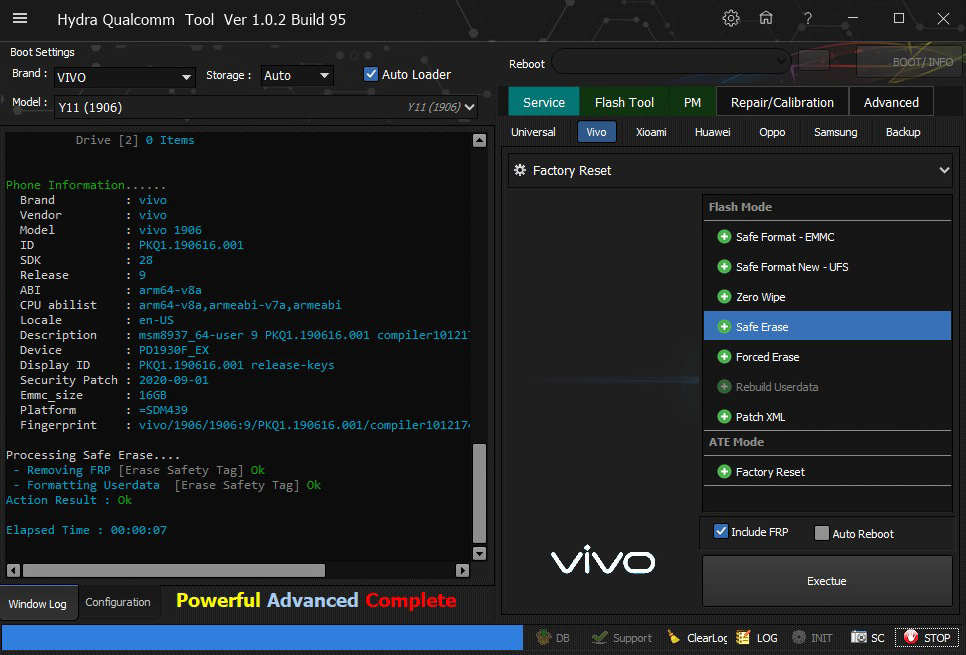Expand the Model dropdown Y11 (1906)
Viewport: 966px width, 655px height.
[x=266, y=107]
